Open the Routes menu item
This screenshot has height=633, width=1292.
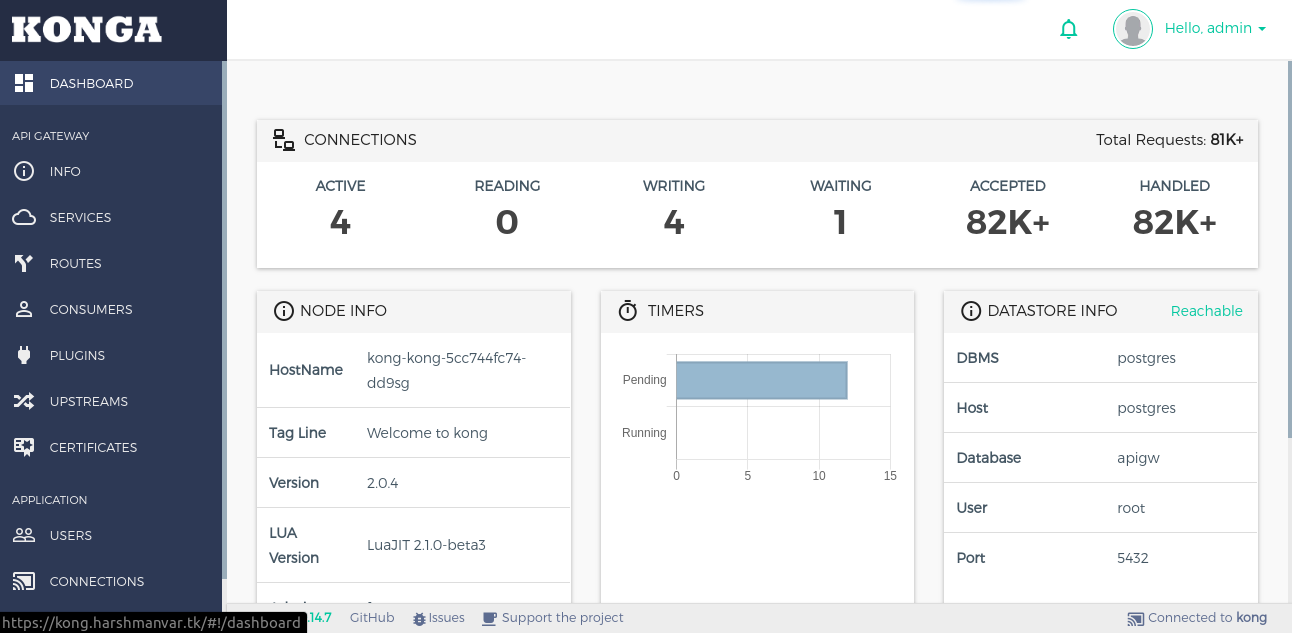111,263
